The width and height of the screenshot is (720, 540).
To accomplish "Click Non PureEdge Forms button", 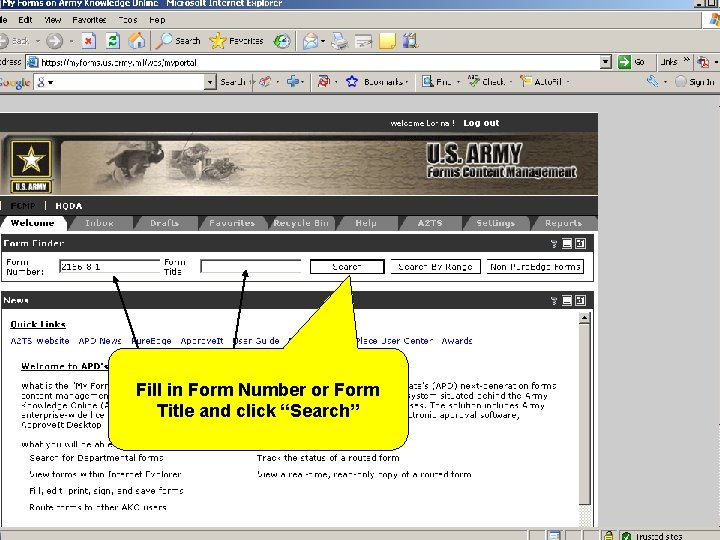I will click(x=535, y=267).
